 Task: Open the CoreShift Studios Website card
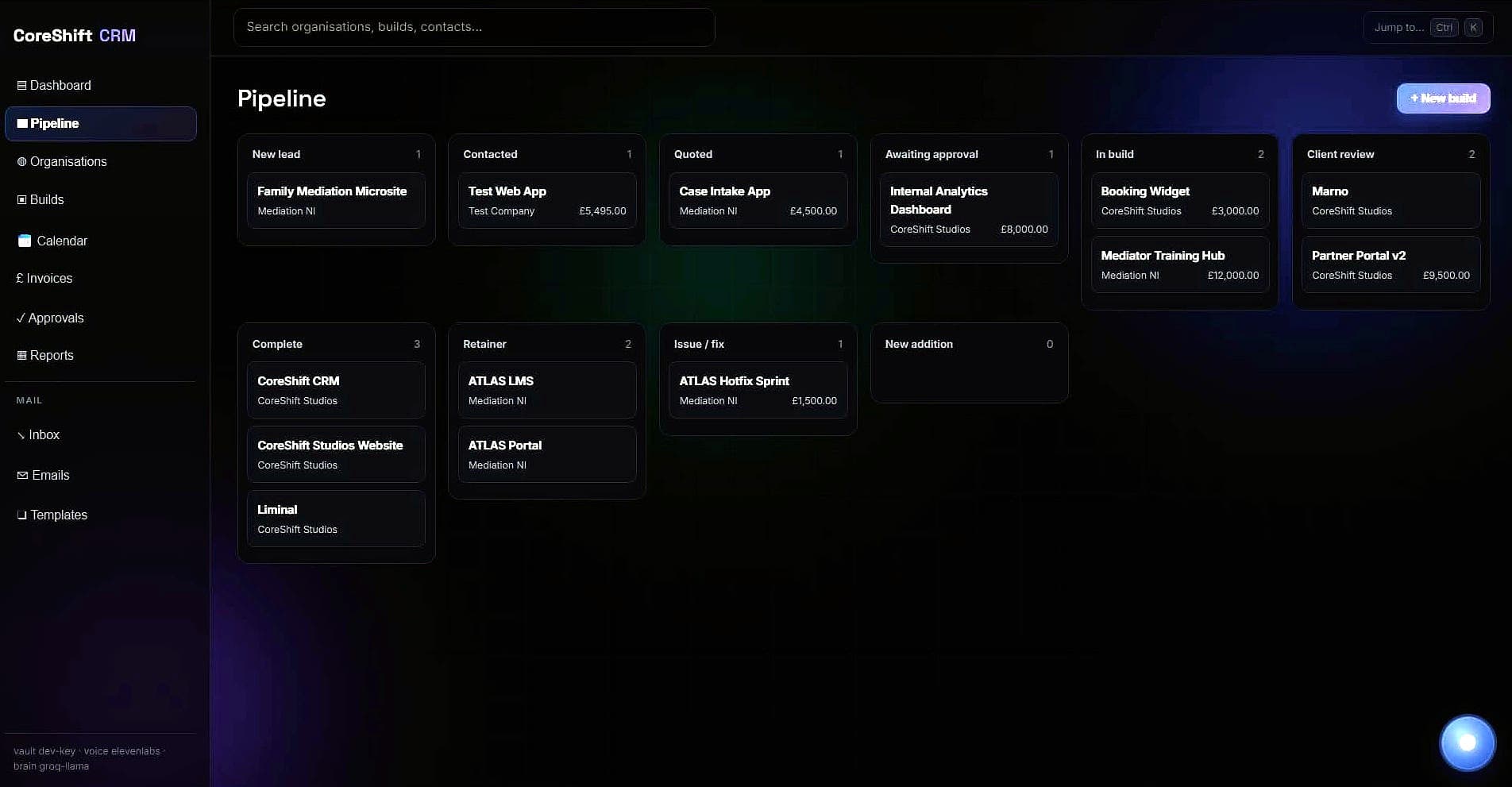[x=336, y=455]
